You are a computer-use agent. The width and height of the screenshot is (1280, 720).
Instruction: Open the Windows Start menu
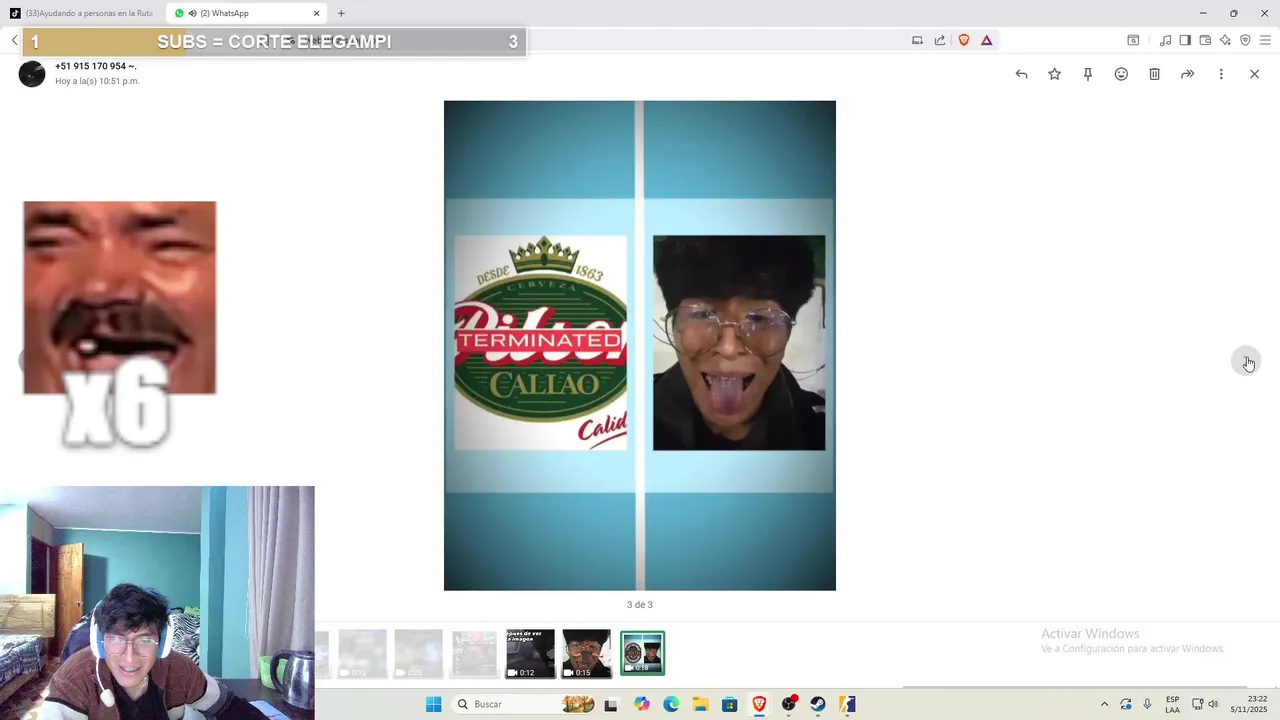click(x=433, y=704)
